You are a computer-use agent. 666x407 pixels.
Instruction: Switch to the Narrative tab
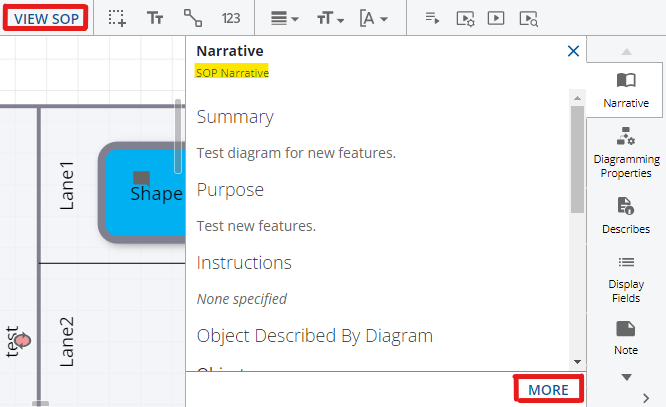626,90
